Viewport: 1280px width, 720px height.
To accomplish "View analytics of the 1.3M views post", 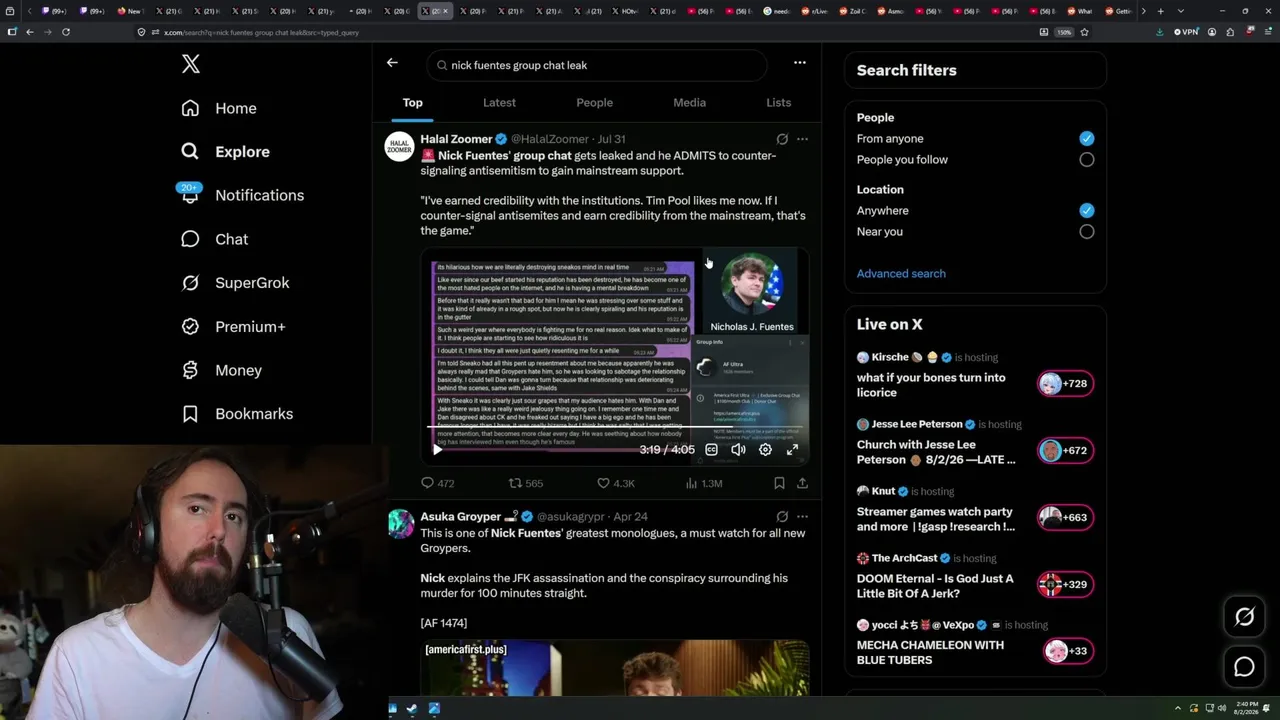I will (x=704, y=483).
